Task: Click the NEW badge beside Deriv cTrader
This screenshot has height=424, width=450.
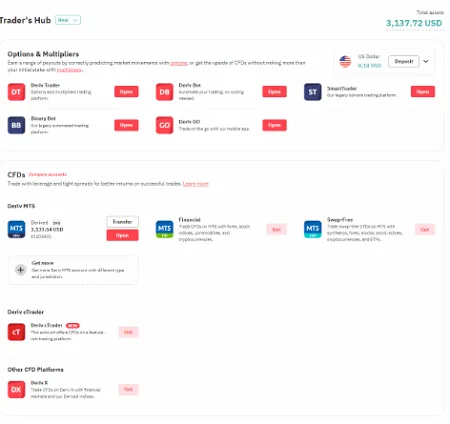Action: coord(73,326)
